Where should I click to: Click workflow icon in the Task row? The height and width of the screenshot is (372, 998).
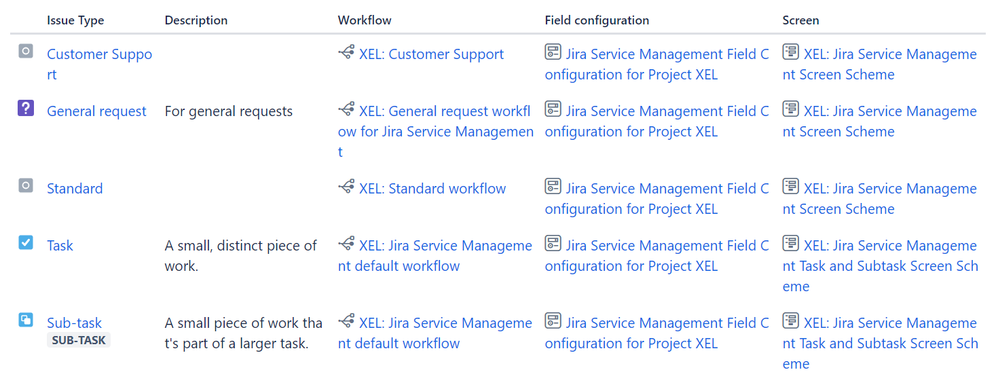pyautogui.click(x=346, y=244)
